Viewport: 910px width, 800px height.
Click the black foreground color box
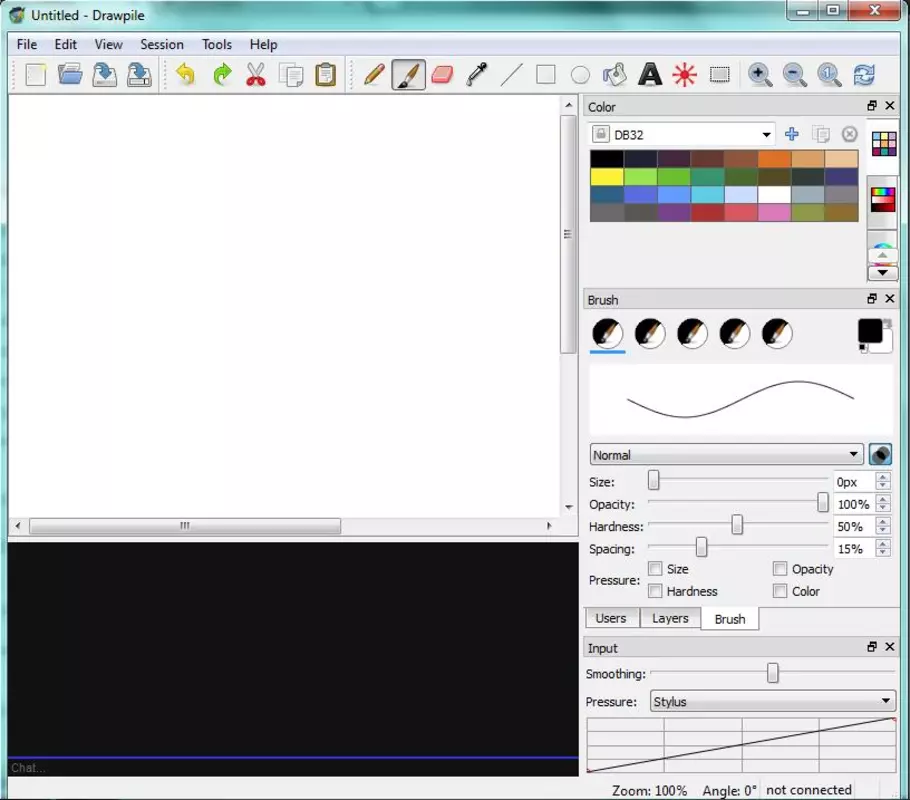(x=869, y=331)
